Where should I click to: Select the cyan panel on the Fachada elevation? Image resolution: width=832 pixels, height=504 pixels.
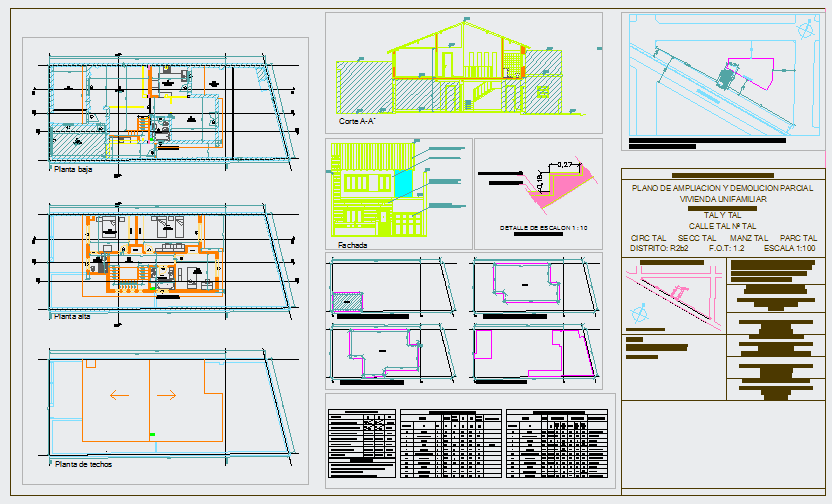(403, 182)
